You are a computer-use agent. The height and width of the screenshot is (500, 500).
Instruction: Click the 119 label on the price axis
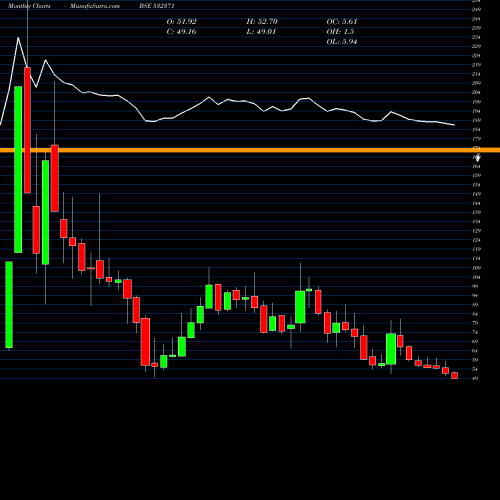pyautogui.click(x=476, y=249)
